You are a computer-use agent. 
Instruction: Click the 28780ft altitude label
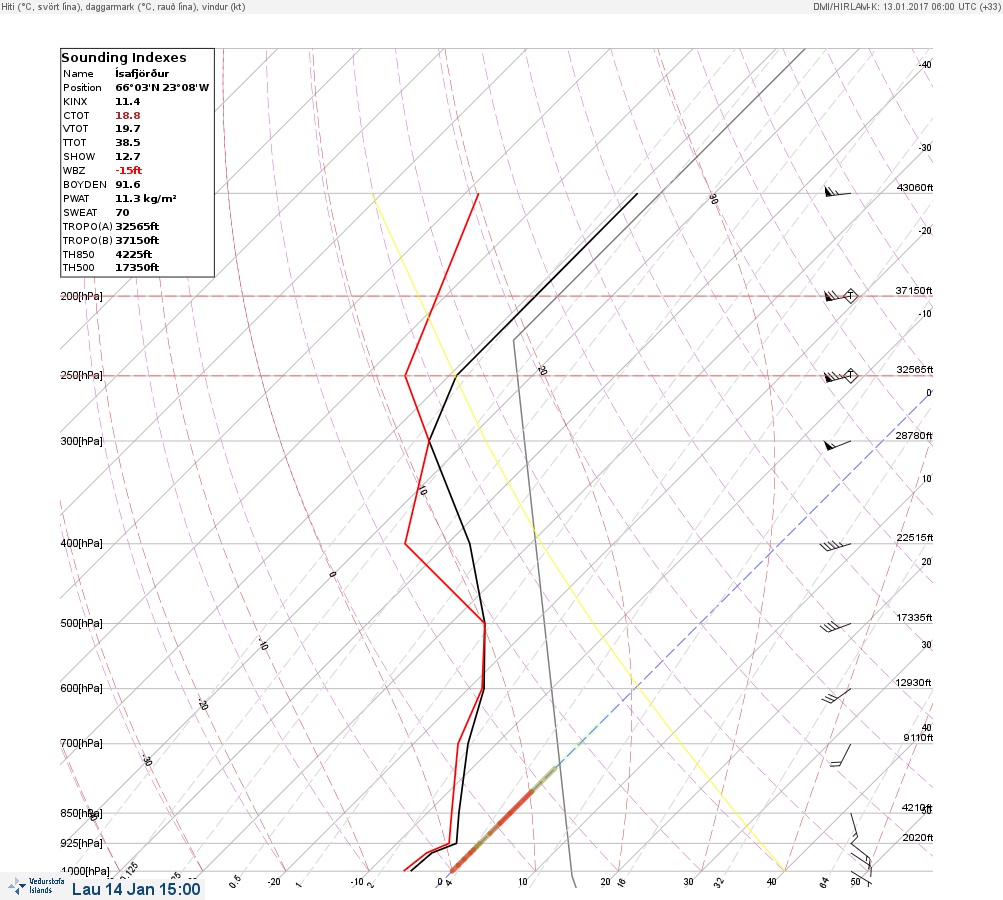coord(913,436)
